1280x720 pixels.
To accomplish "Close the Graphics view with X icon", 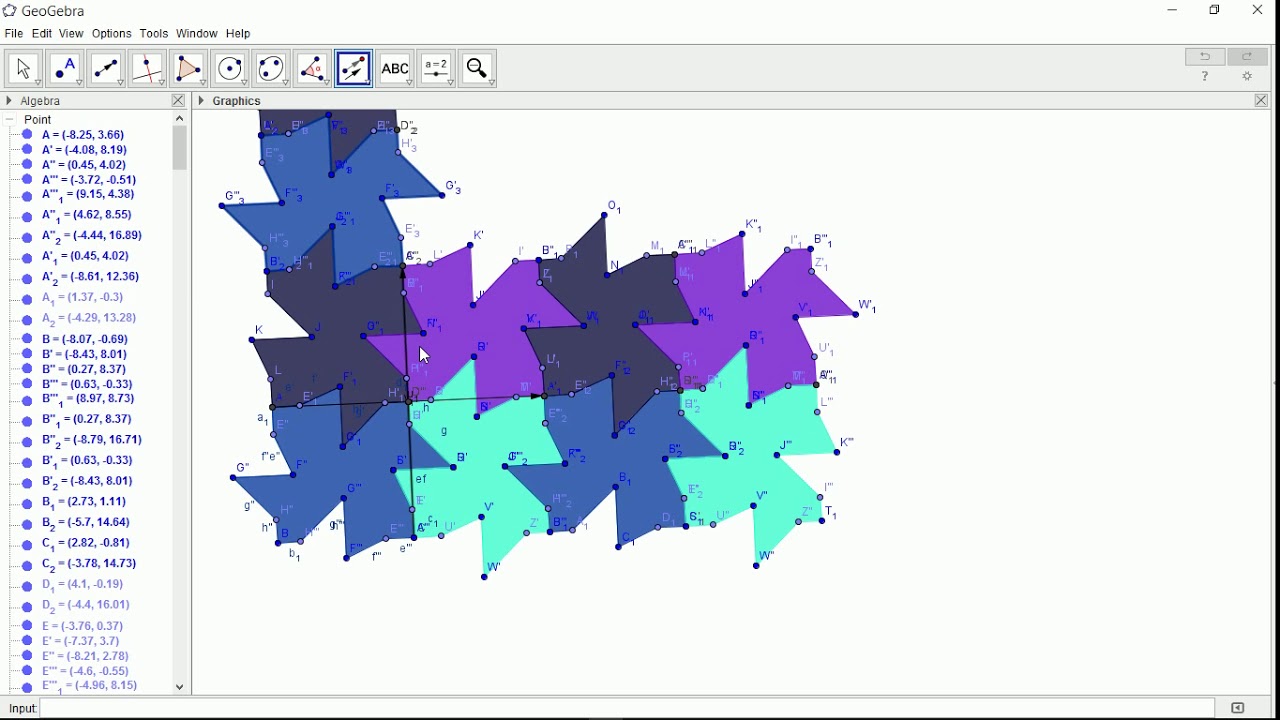I will 1262,101.
